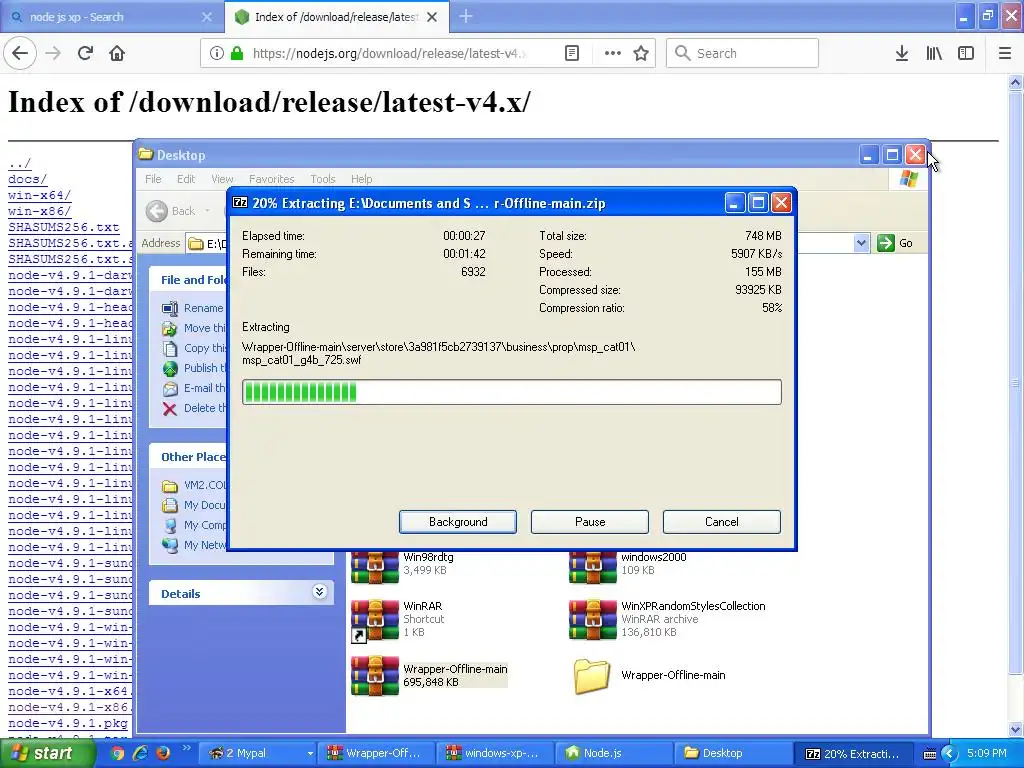Go up via the ../ parent link
Image resolution: width=1024 pixels, height=768 pixels.
pyautogui.click(x=20, y=163)
